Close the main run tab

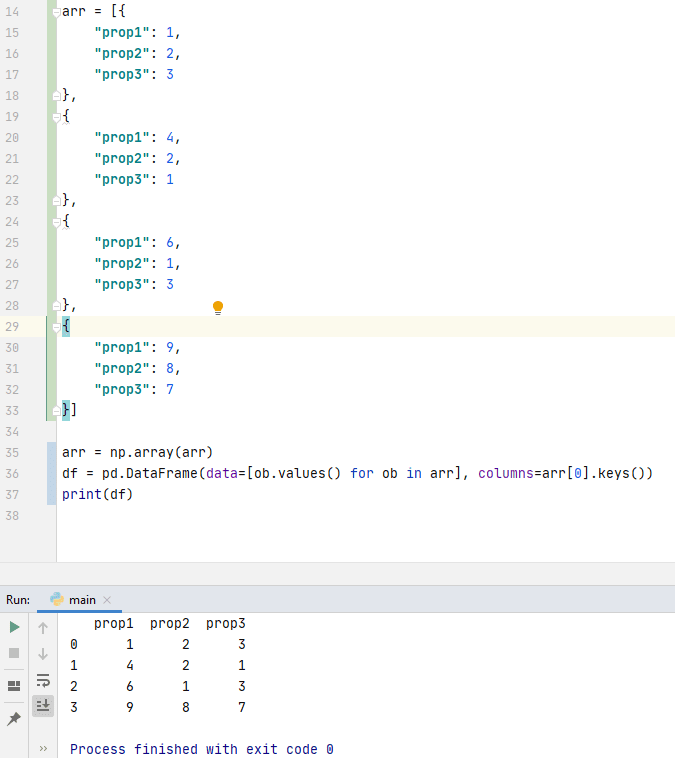[x=107, y=600]
